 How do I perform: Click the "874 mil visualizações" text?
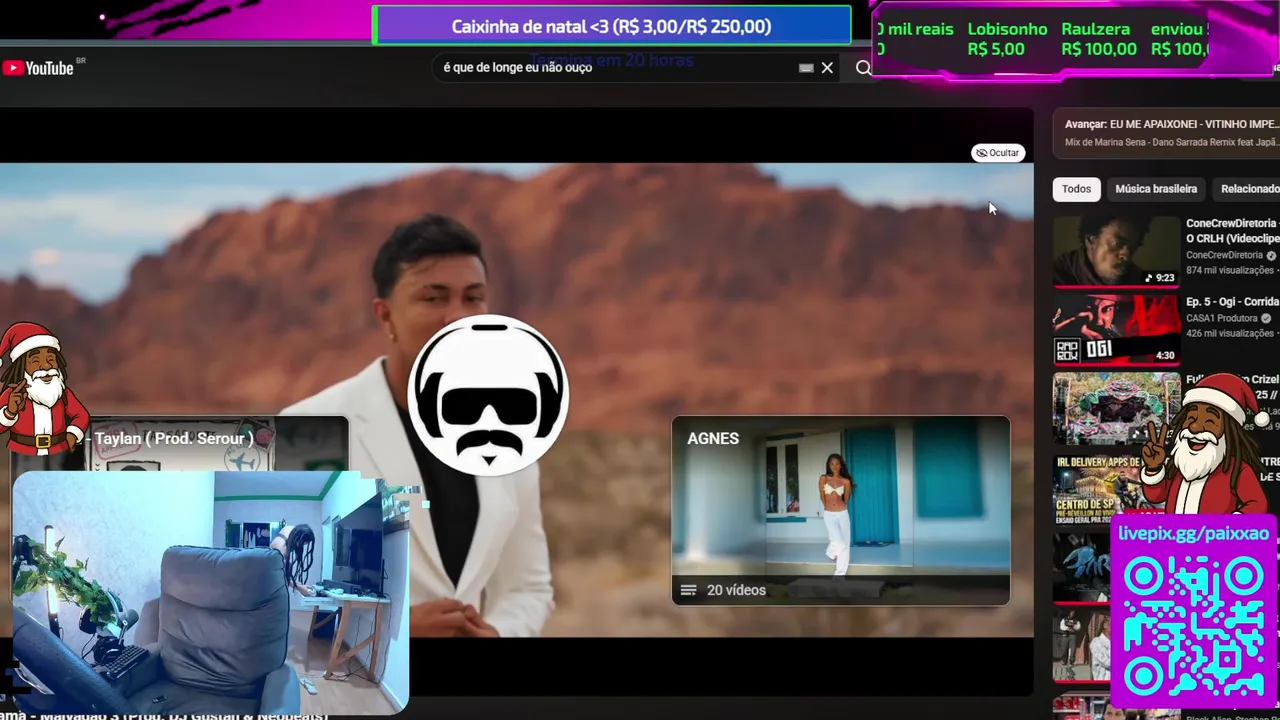coord(1229,270)
